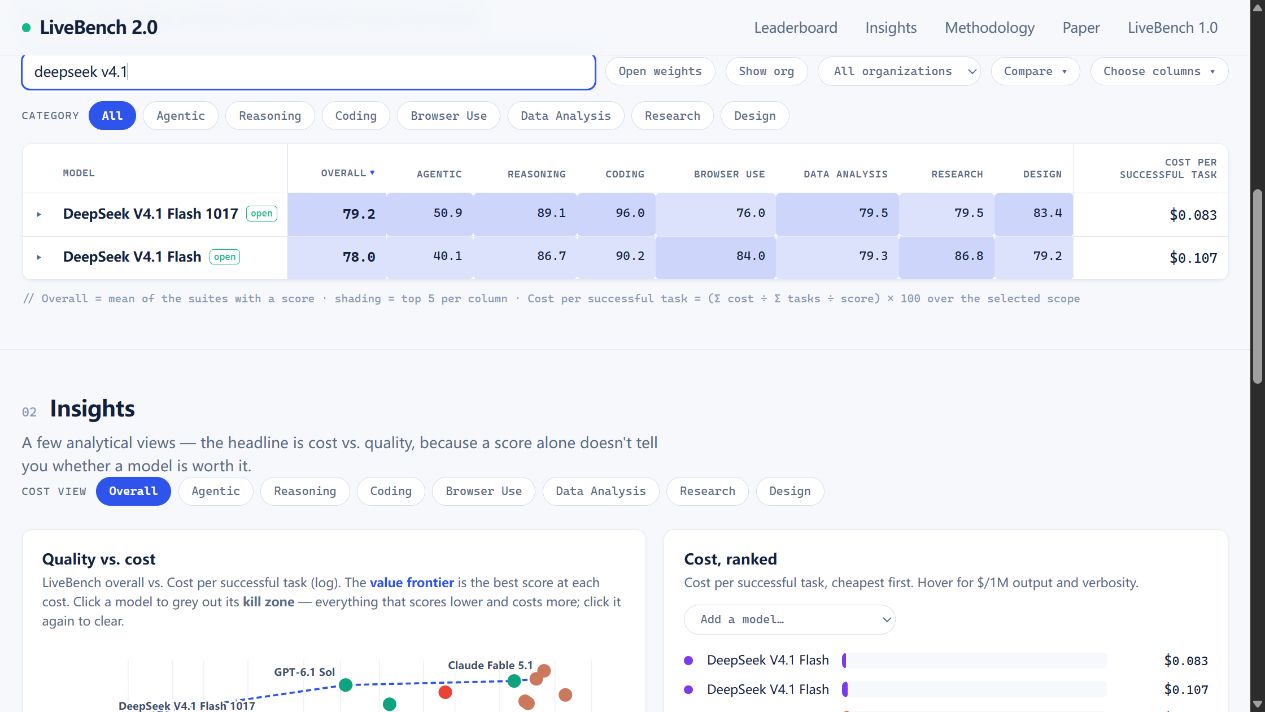The width and height of the screenshot is (1265, 712).
Task: Click the DeepSeek V4.1 Flash 1017 chart label
Action: point(187,706)
